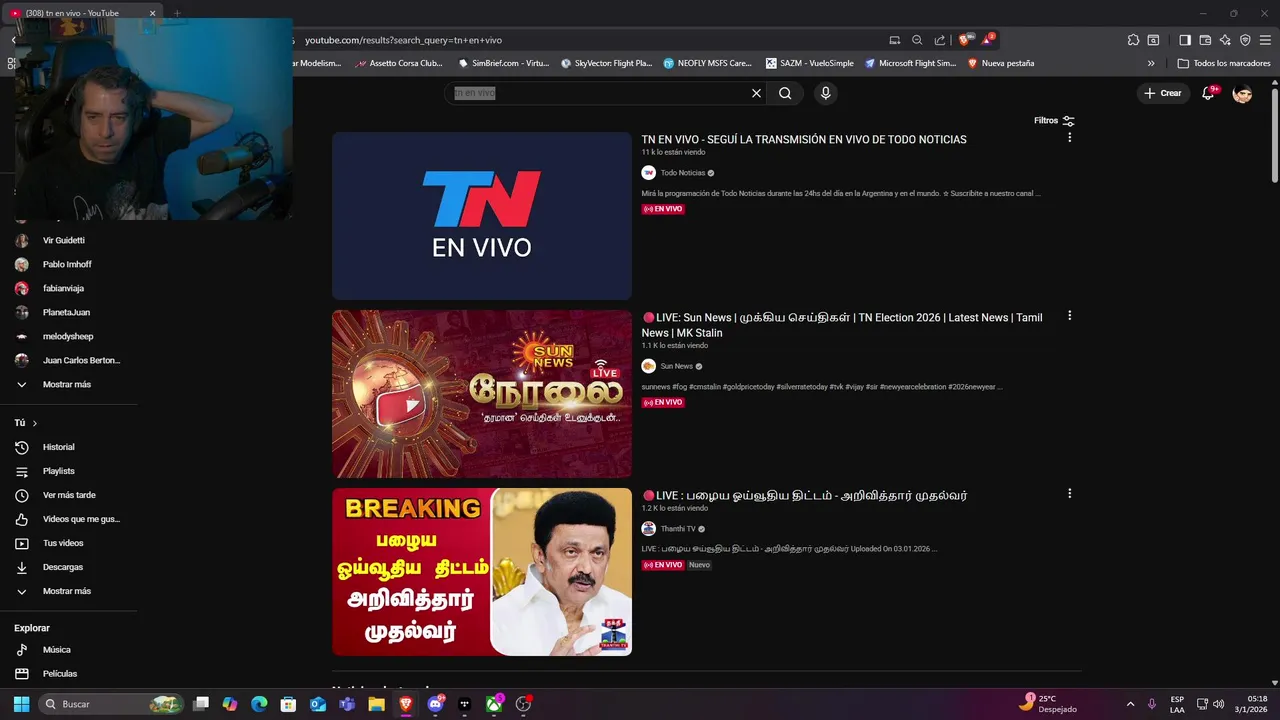Viewport: 1280px width, 720px height.
Task: Open SAZM - VueloSimple bookmark
Action: 810,63
